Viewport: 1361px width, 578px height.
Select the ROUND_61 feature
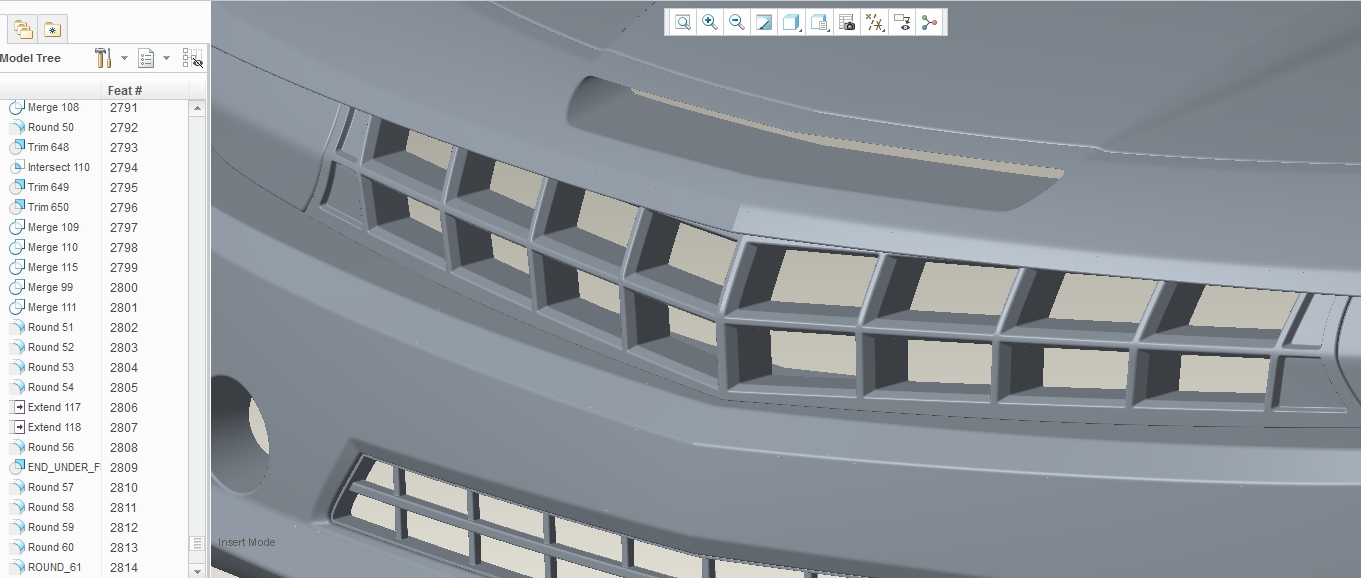[55, 567]
